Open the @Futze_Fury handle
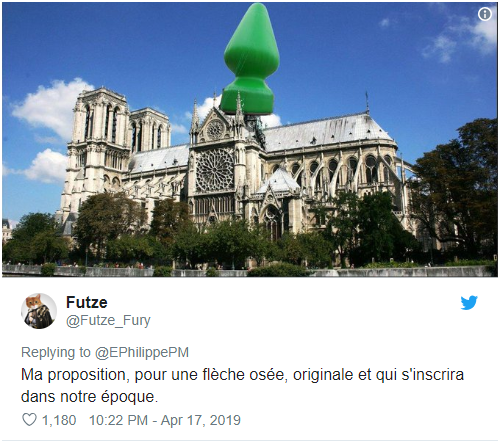 pos(108,321)
